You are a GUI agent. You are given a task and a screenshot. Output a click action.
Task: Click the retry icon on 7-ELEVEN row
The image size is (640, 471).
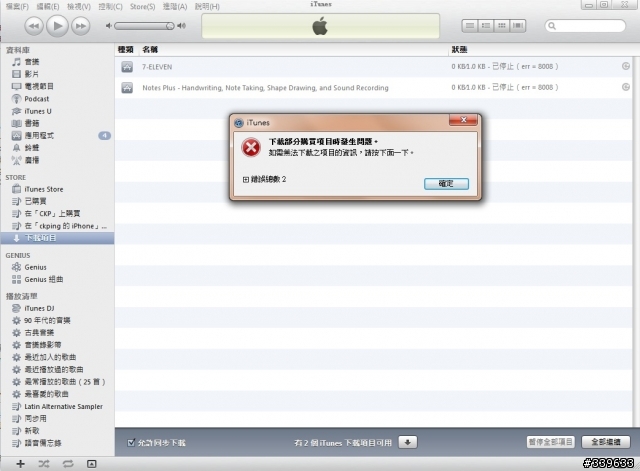tap(625, 66)
